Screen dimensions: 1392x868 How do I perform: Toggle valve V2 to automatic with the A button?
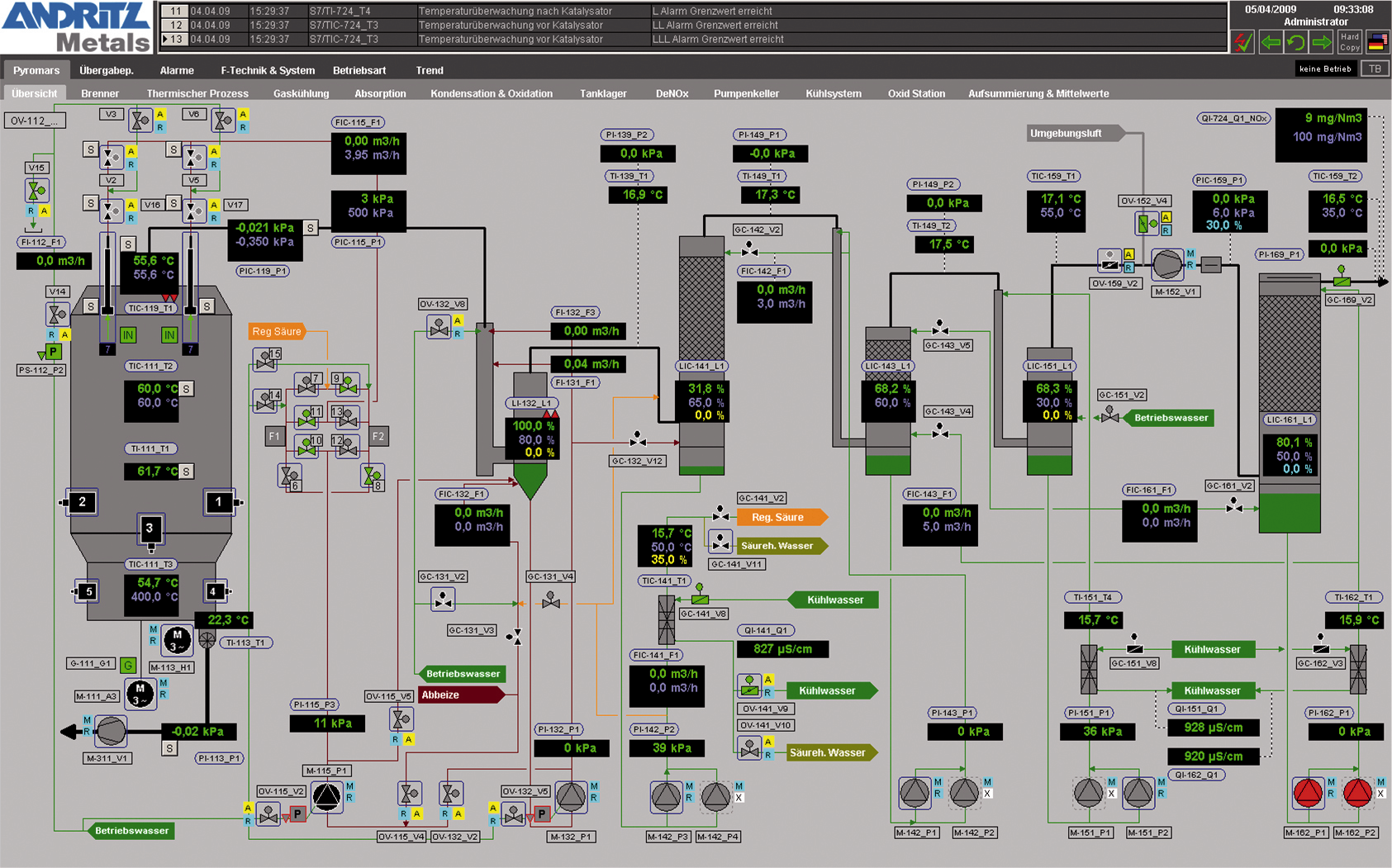[x=131, y=151]
